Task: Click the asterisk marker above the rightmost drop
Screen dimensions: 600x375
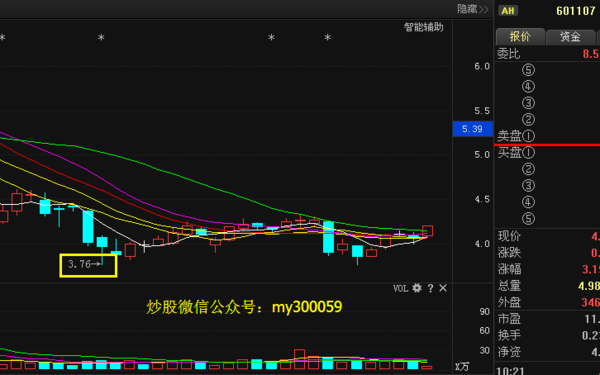Action: tap(328, 38)
